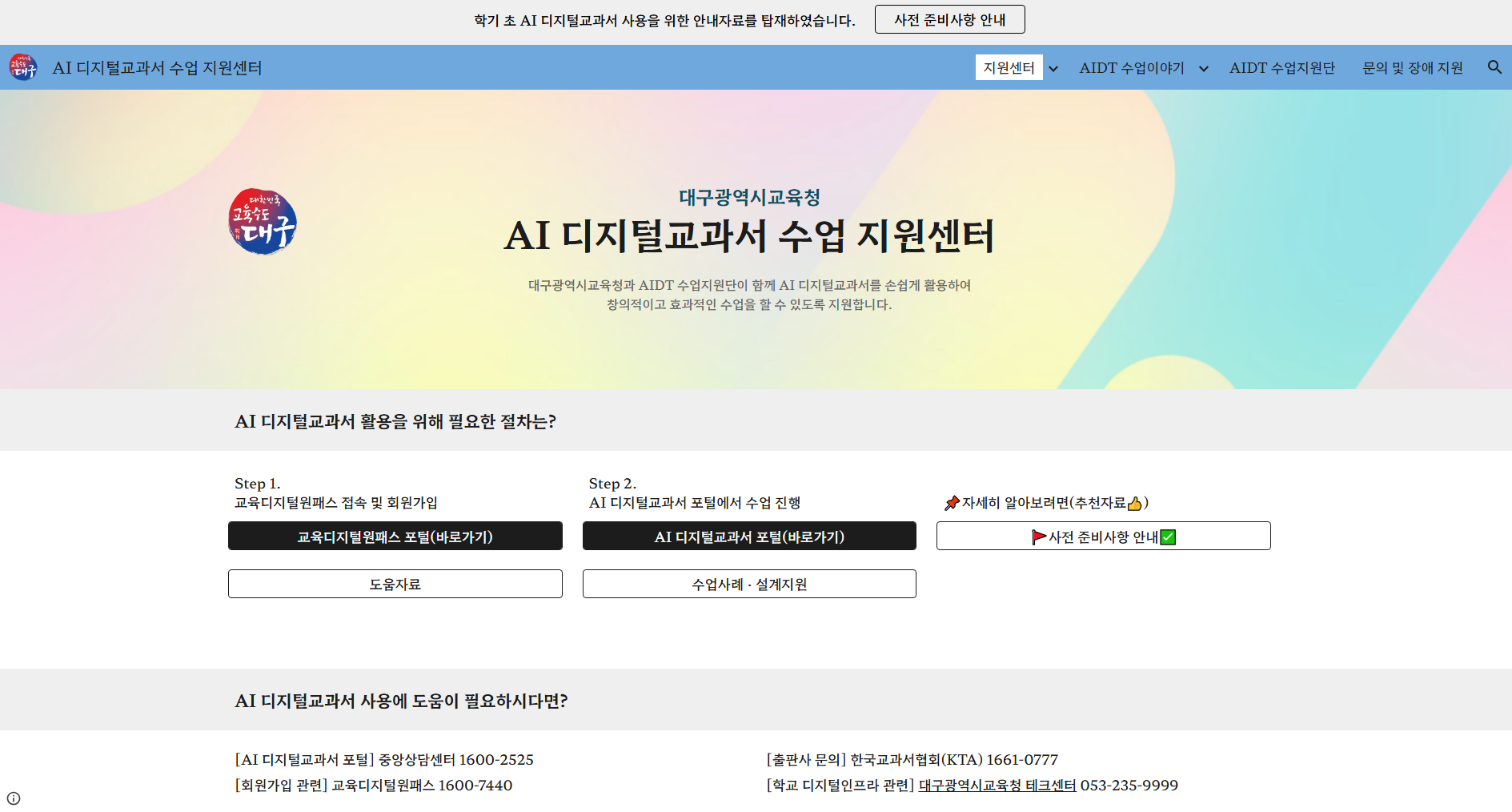Click the red pushpin icon next to 자세히 알아보려면
Viewport: 1512px width, 812px height.
951,503
